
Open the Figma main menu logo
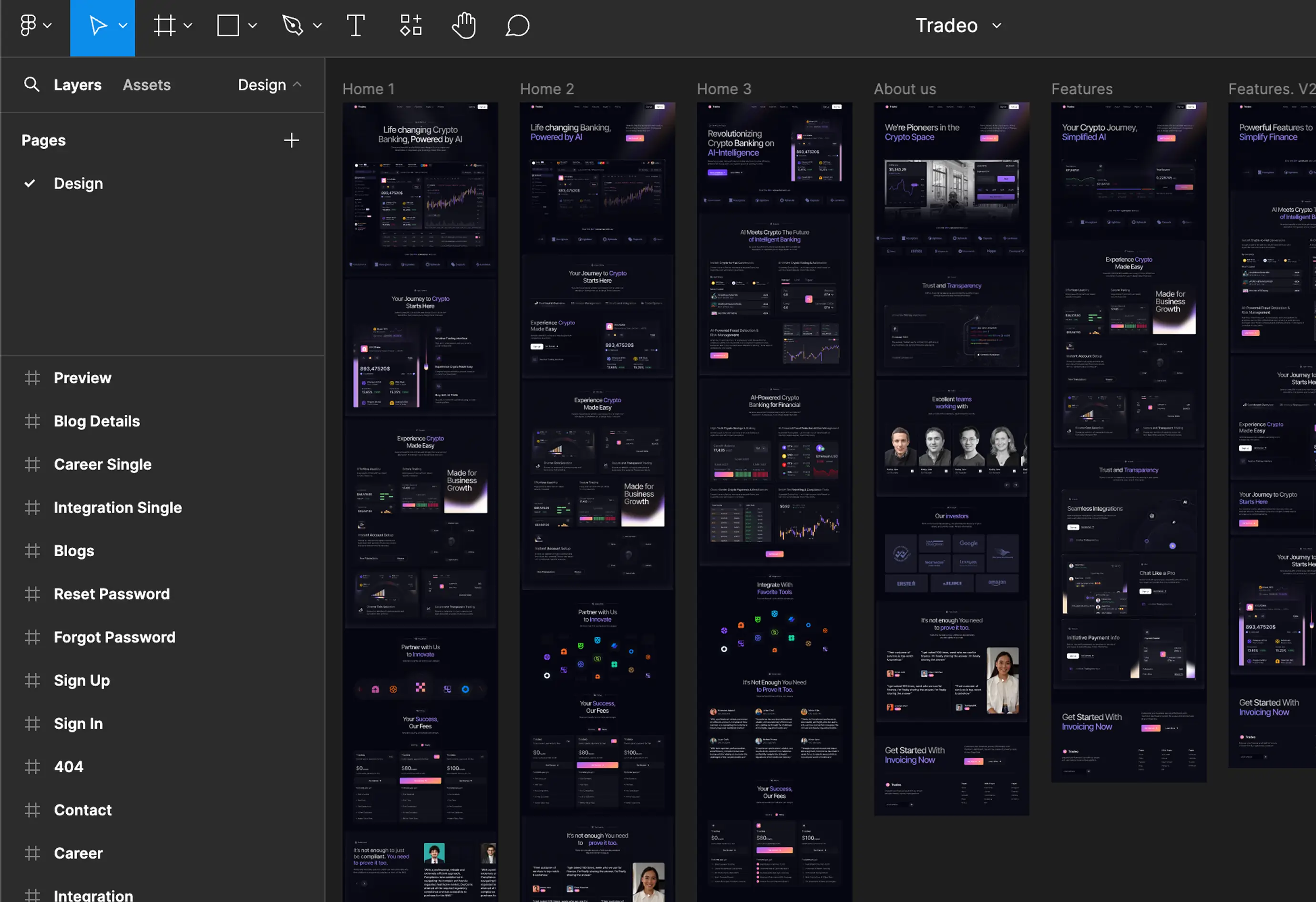pos(28,25)
